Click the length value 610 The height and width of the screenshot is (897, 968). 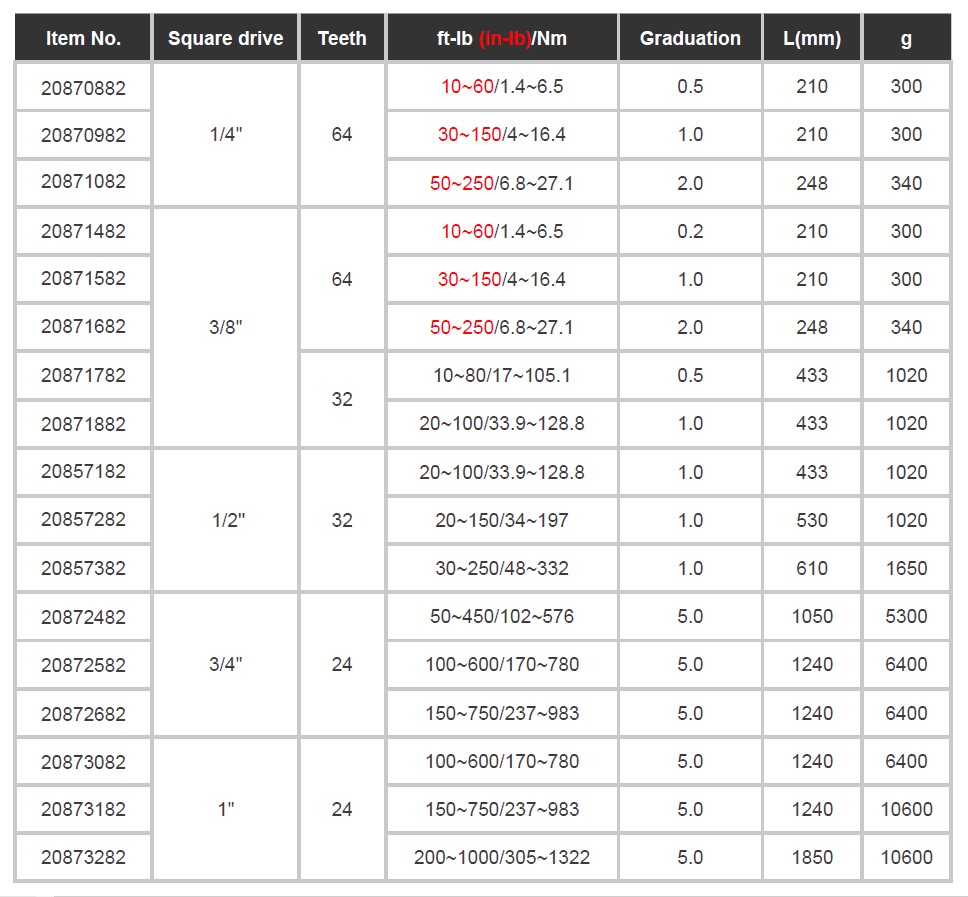(x=812, y=568)
